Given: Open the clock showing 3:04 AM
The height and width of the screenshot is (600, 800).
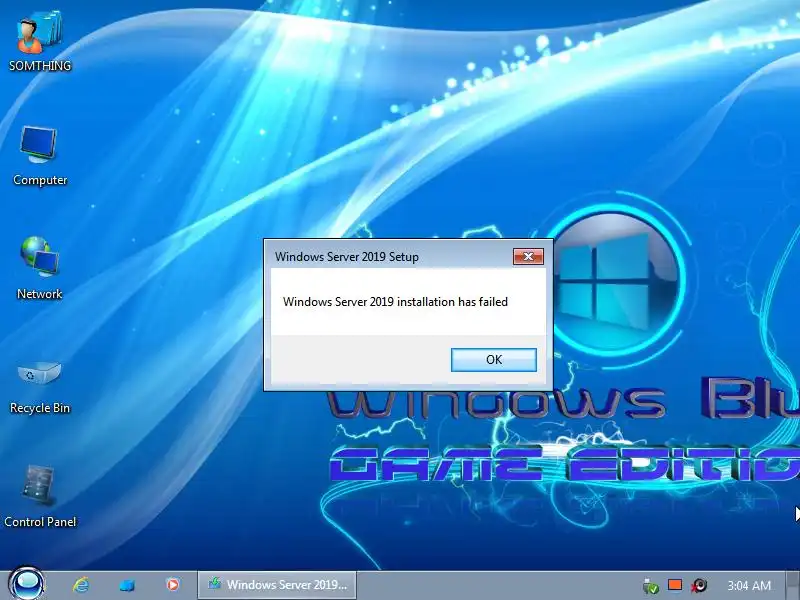Looking at the screenshot, I should tap(749, 585).
